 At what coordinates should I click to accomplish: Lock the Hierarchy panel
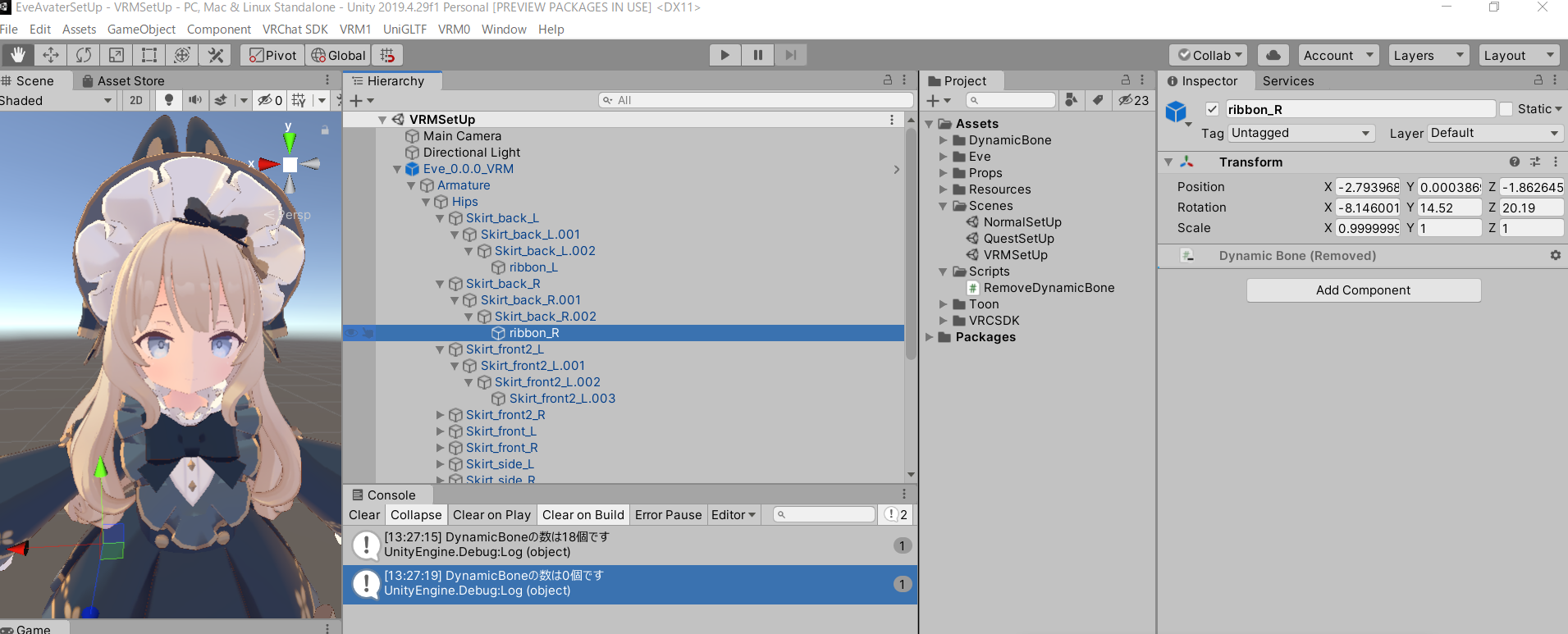(x=888, y=80)
